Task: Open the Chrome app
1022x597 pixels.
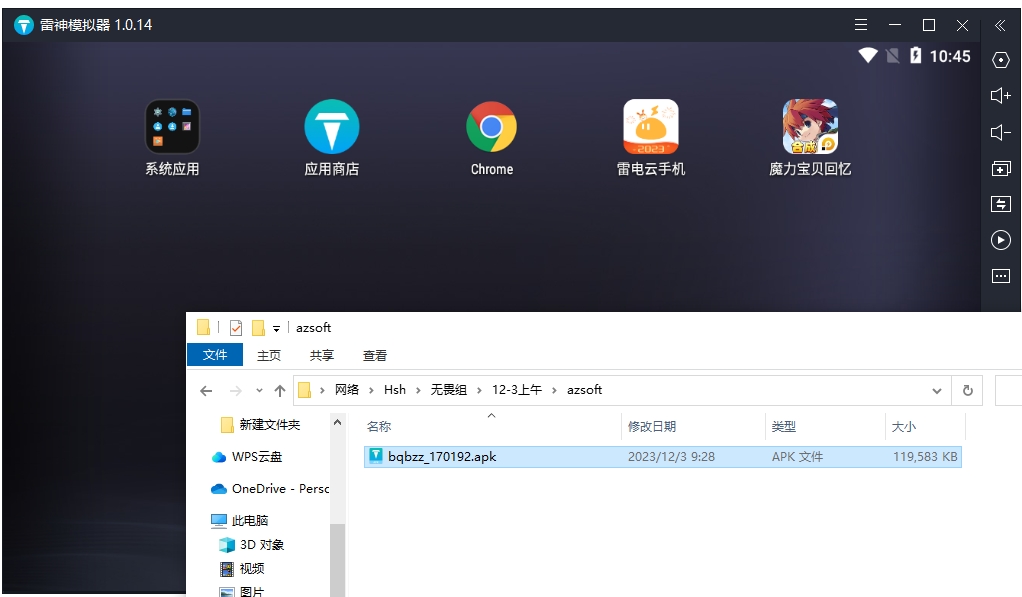Action: (x=491, y=126)
